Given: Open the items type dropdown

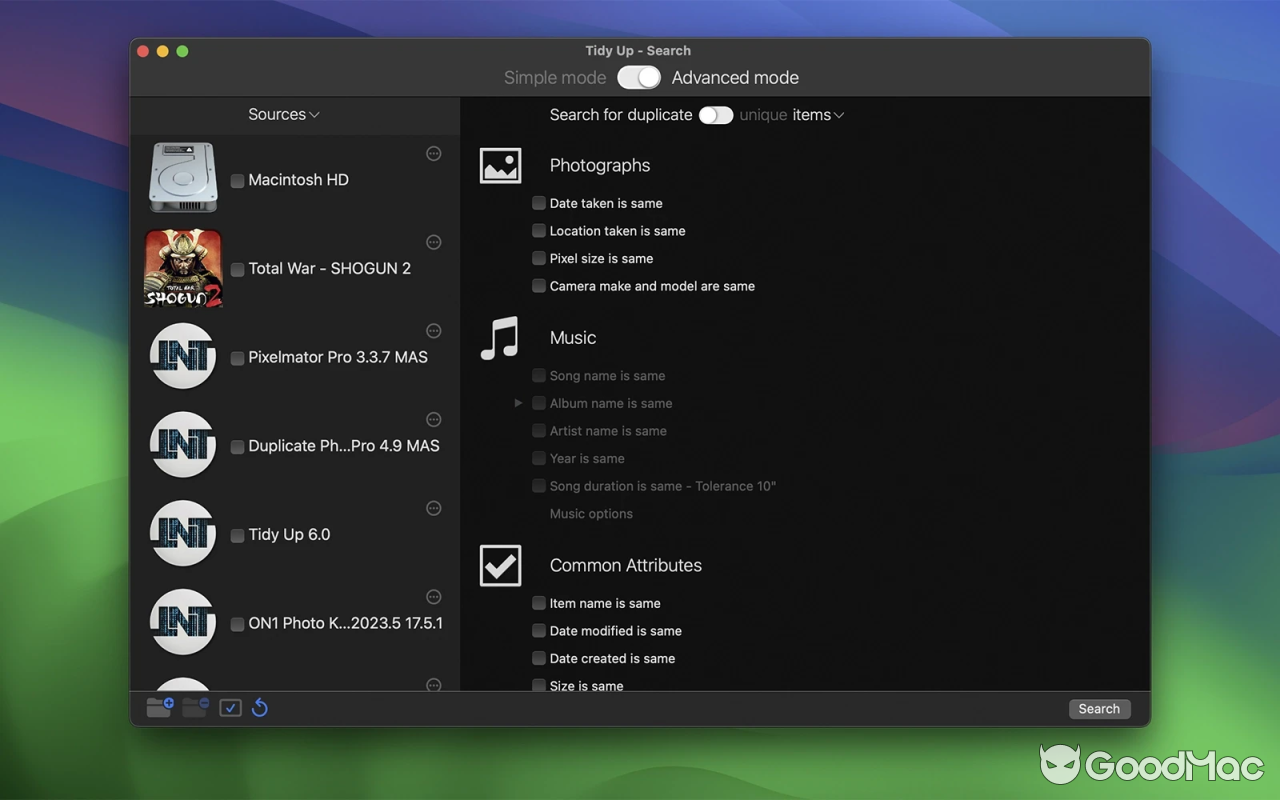Looking at the screenshot, I should [813, 115].
